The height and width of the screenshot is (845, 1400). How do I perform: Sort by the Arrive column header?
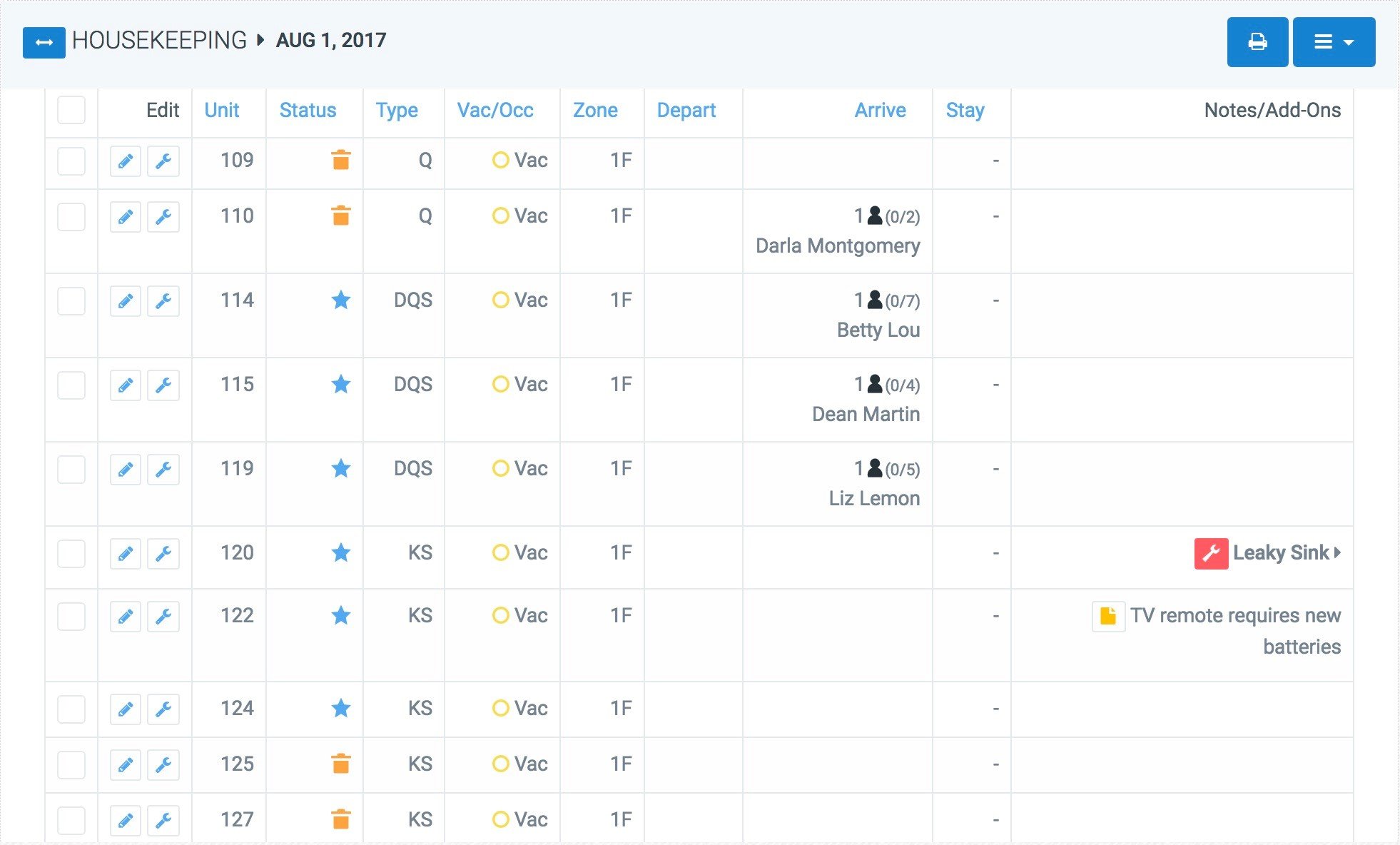click(x=881, y=110)
